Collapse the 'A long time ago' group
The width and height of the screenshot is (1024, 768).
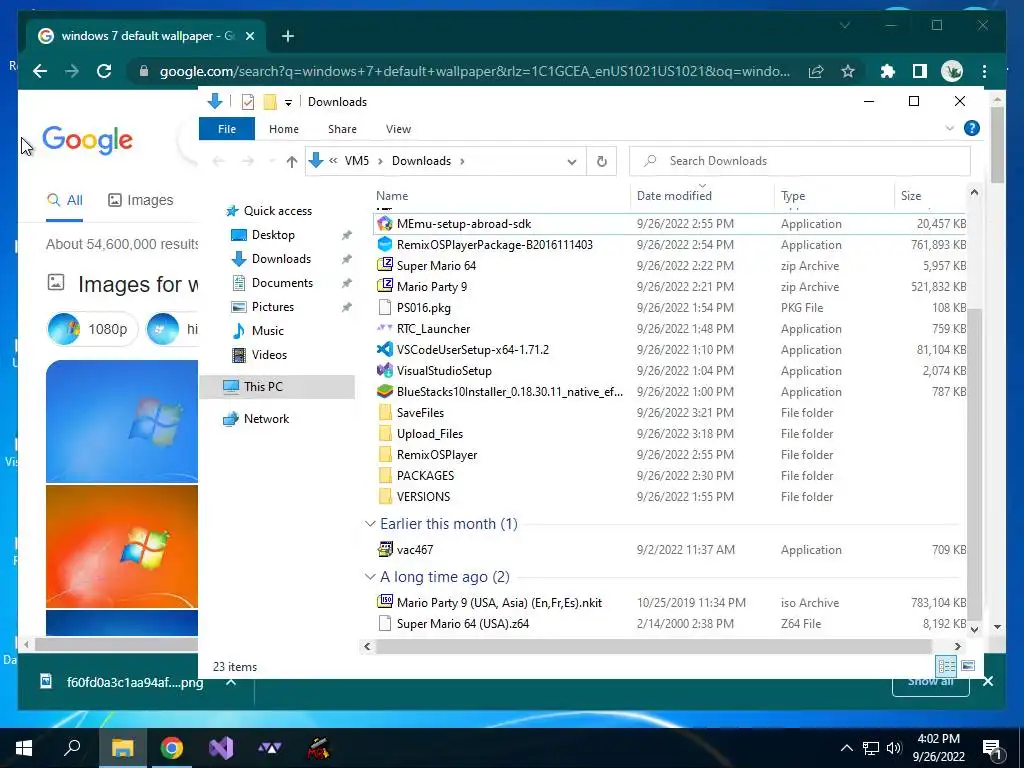(370, 577)
